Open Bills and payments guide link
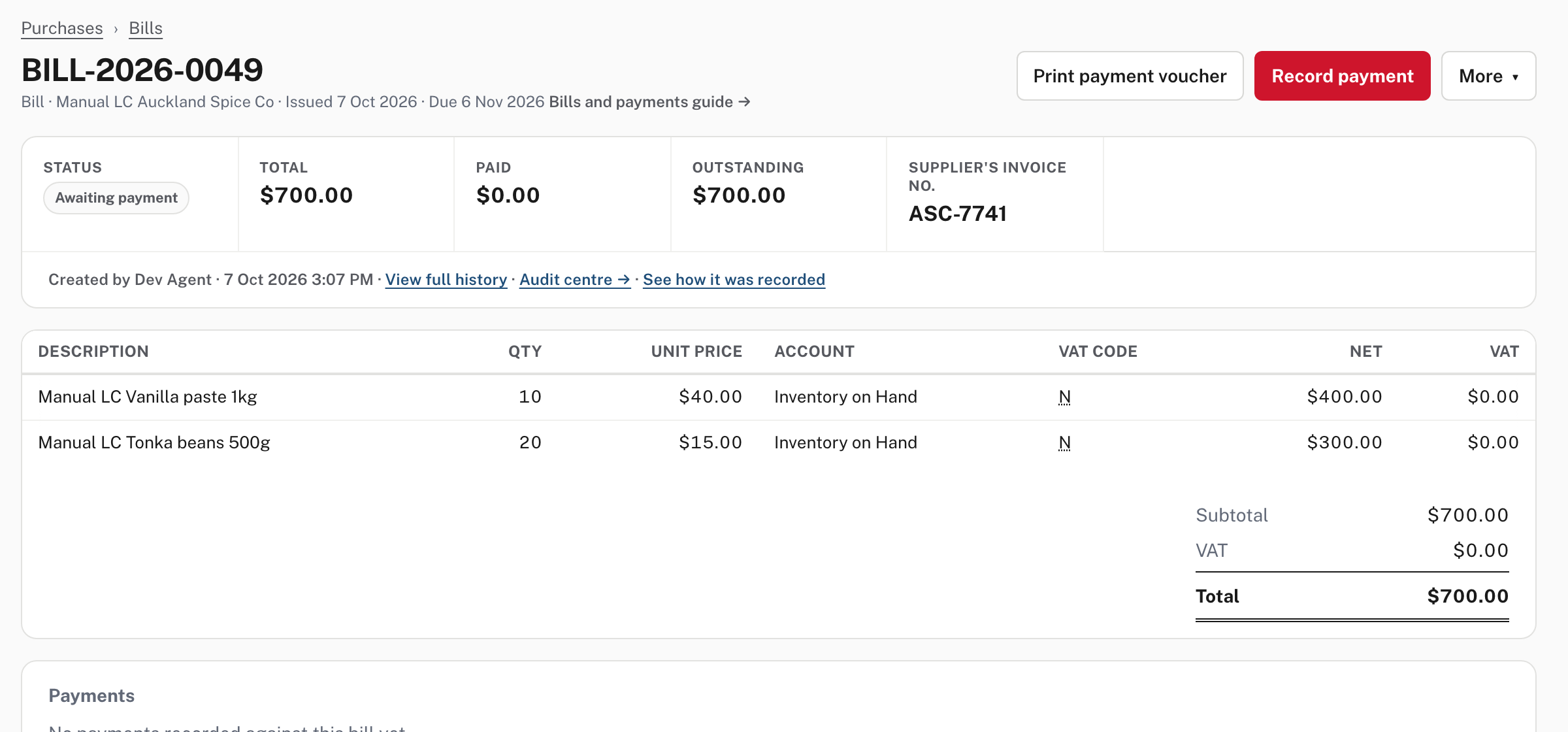1568x732 pixels. coord(649,102)
